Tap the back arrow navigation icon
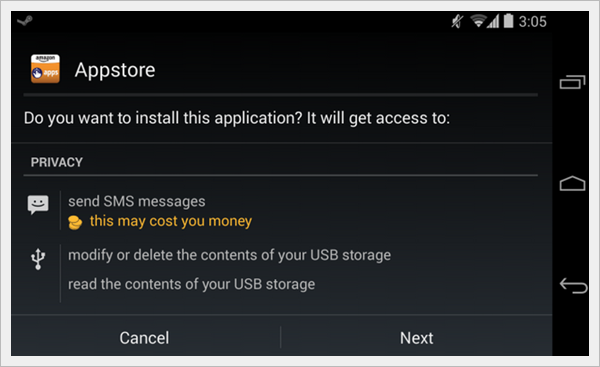The height and width of the screenshot is (367, 600). point(573,285)
